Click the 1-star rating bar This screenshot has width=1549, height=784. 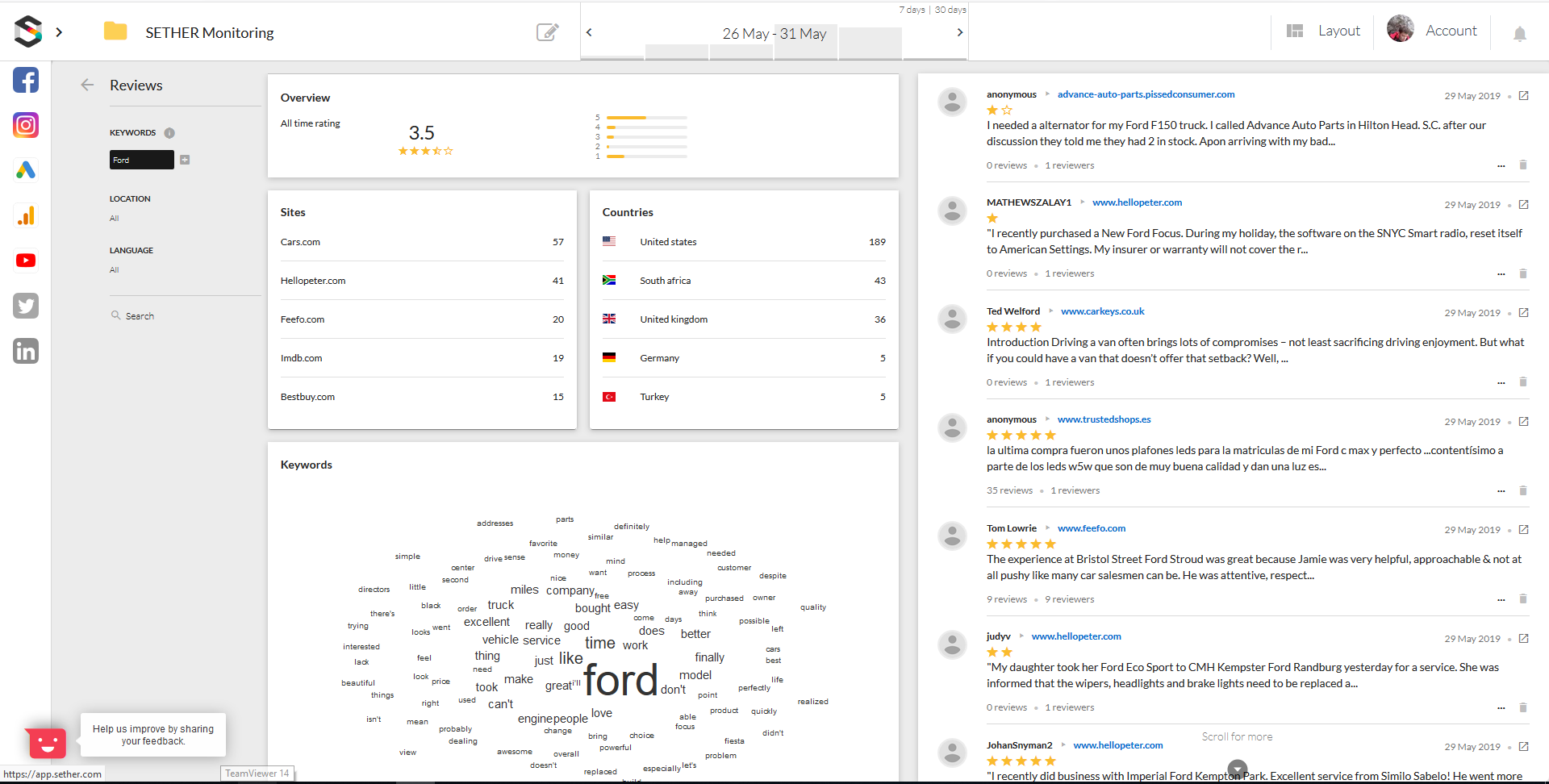click(x=646, y=156)
